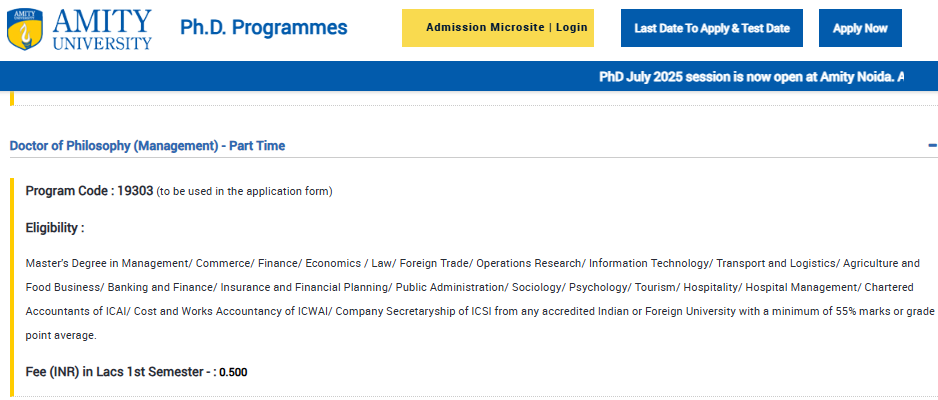The width and height of the screenshot is (938, 400).
Task: Click the application form note in parentheses
Action: (244, 191)
